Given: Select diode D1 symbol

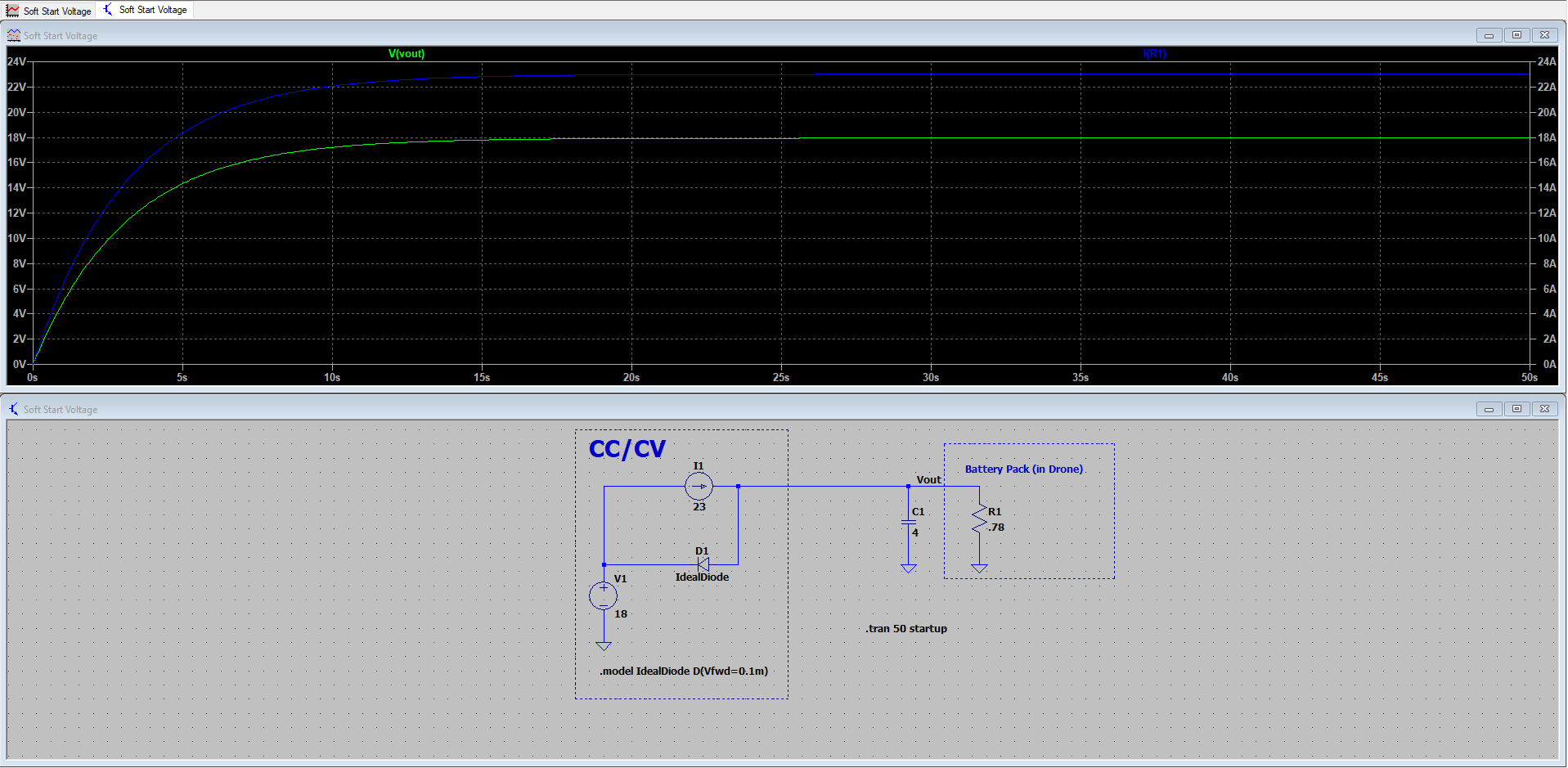Looking at the screenshot, I should pyautogui.click(x=703, y=564).
